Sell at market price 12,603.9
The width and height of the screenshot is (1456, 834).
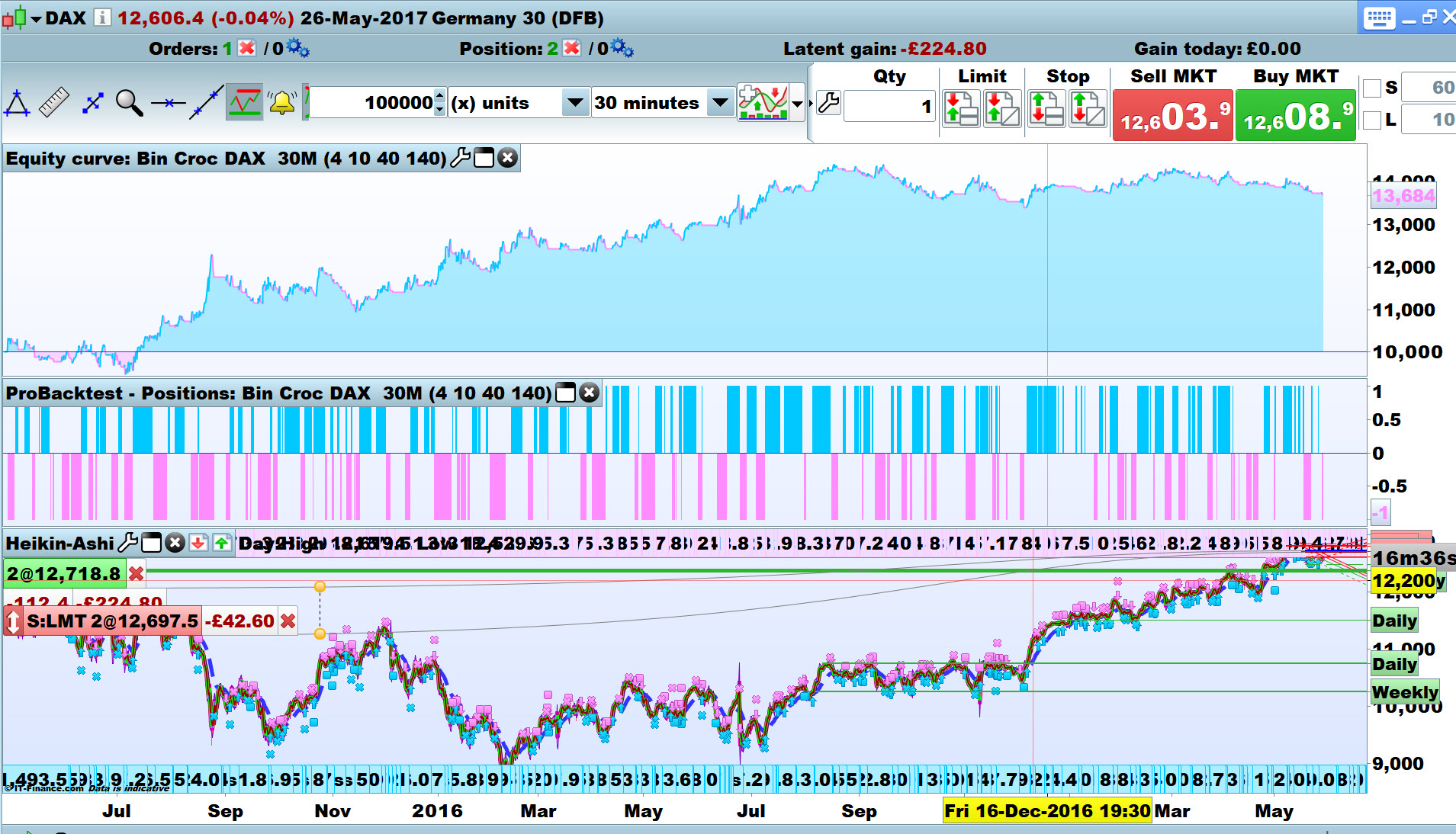tap(1173, 115)
